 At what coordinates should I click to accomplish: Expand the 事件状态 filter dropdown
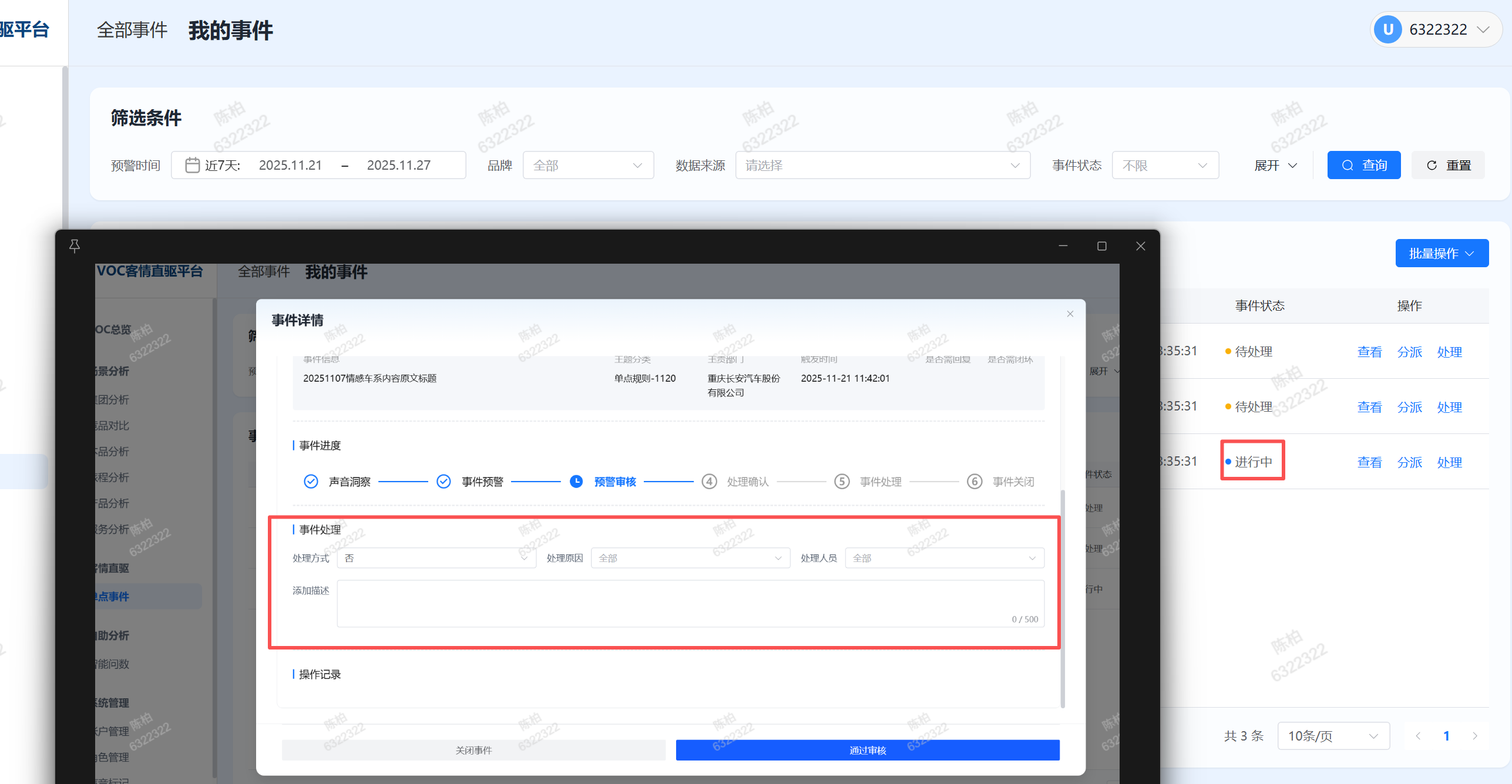tap(1165, 166)
